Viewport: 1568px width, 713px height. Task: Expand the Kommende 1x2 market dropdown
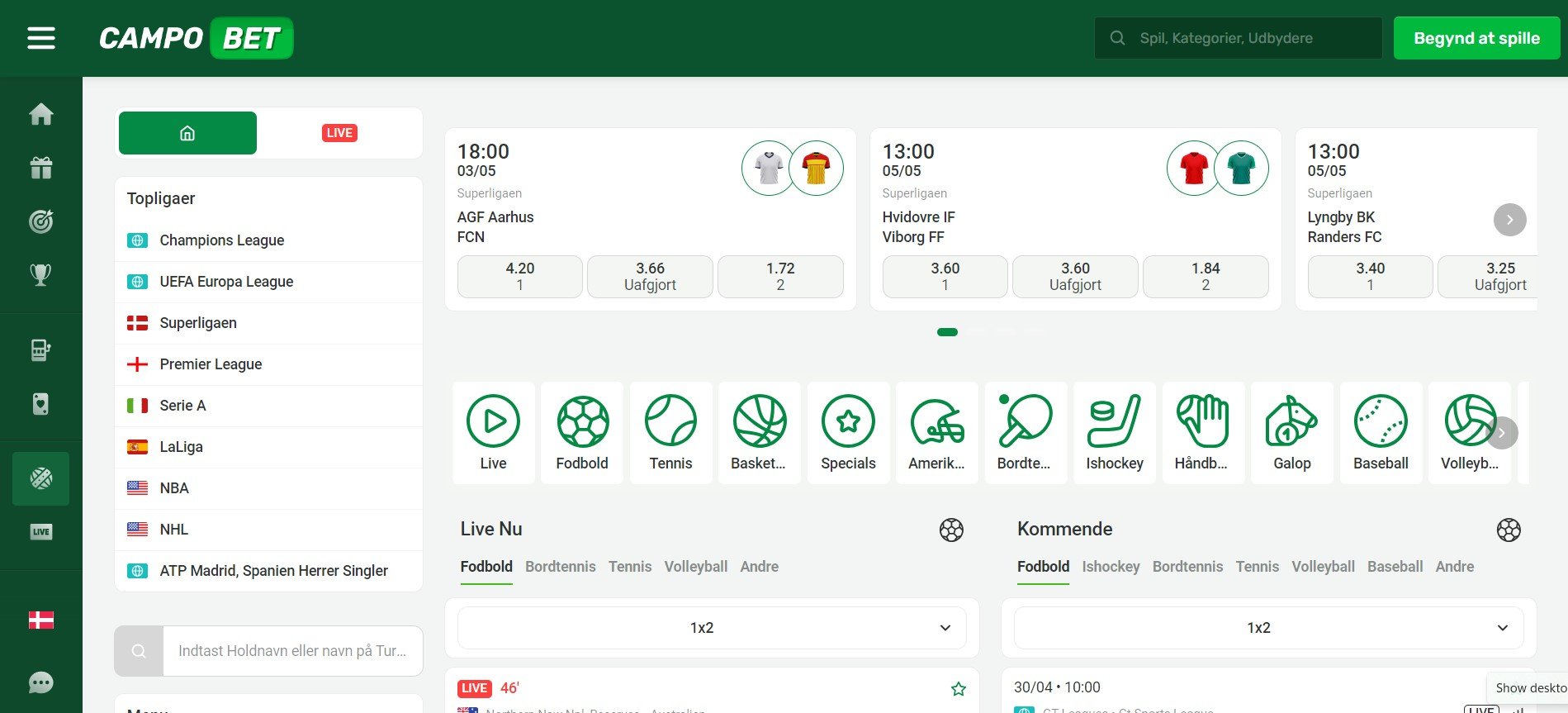[1267, 628]
